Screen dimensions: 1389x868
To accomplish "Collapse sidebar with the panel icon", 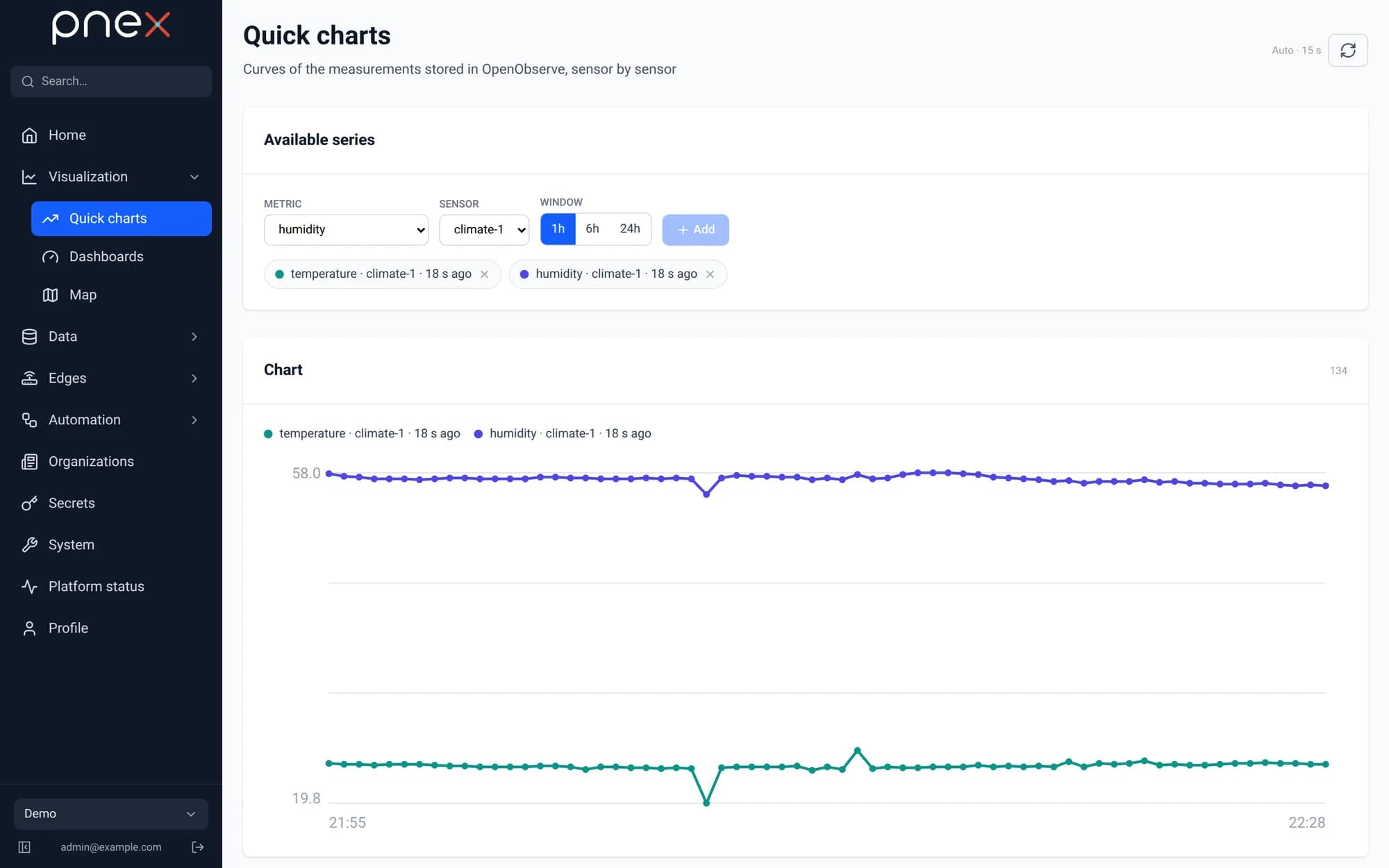I will [x=24, y=847].
